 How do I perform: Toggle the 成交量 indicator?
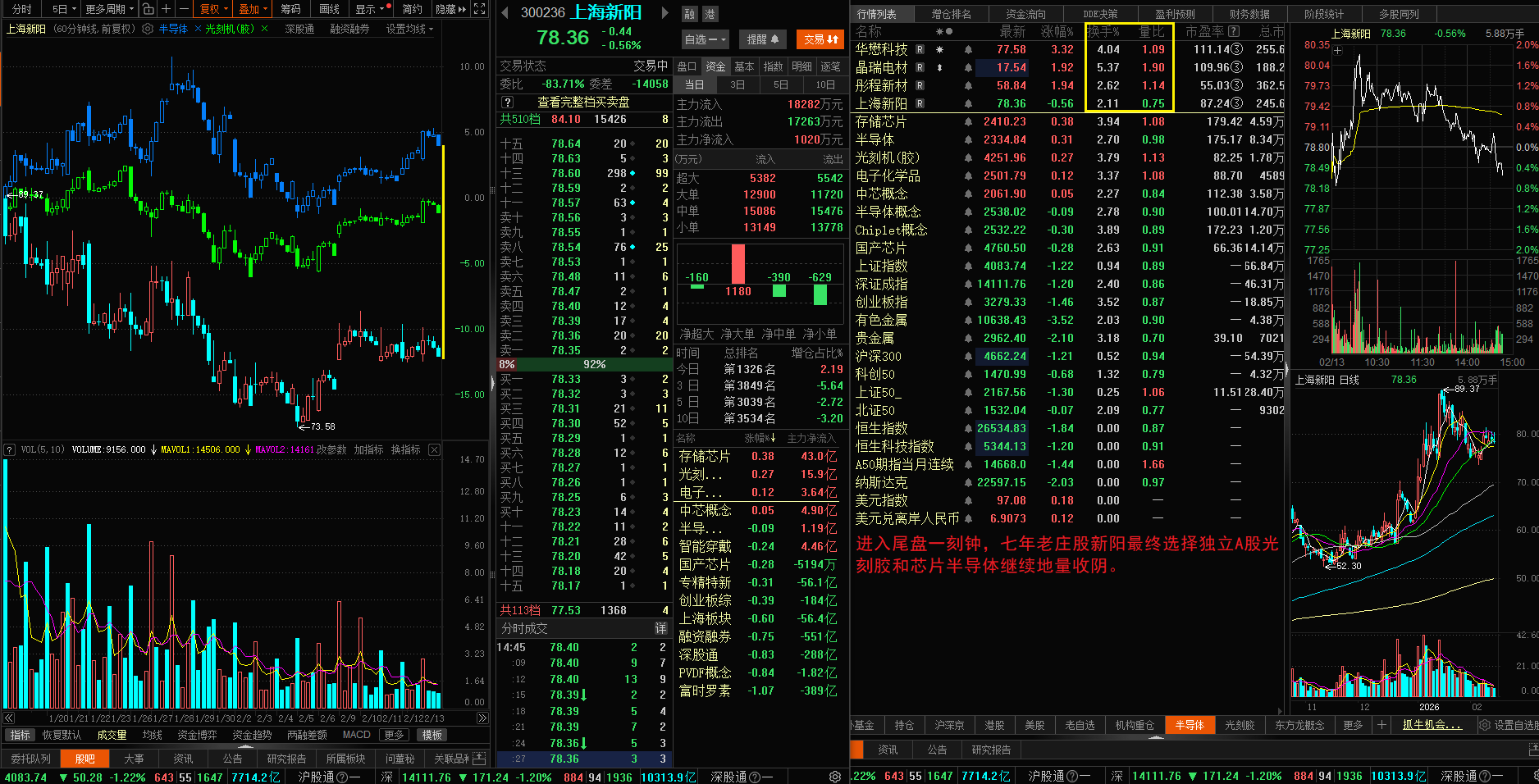pos(112,735)
